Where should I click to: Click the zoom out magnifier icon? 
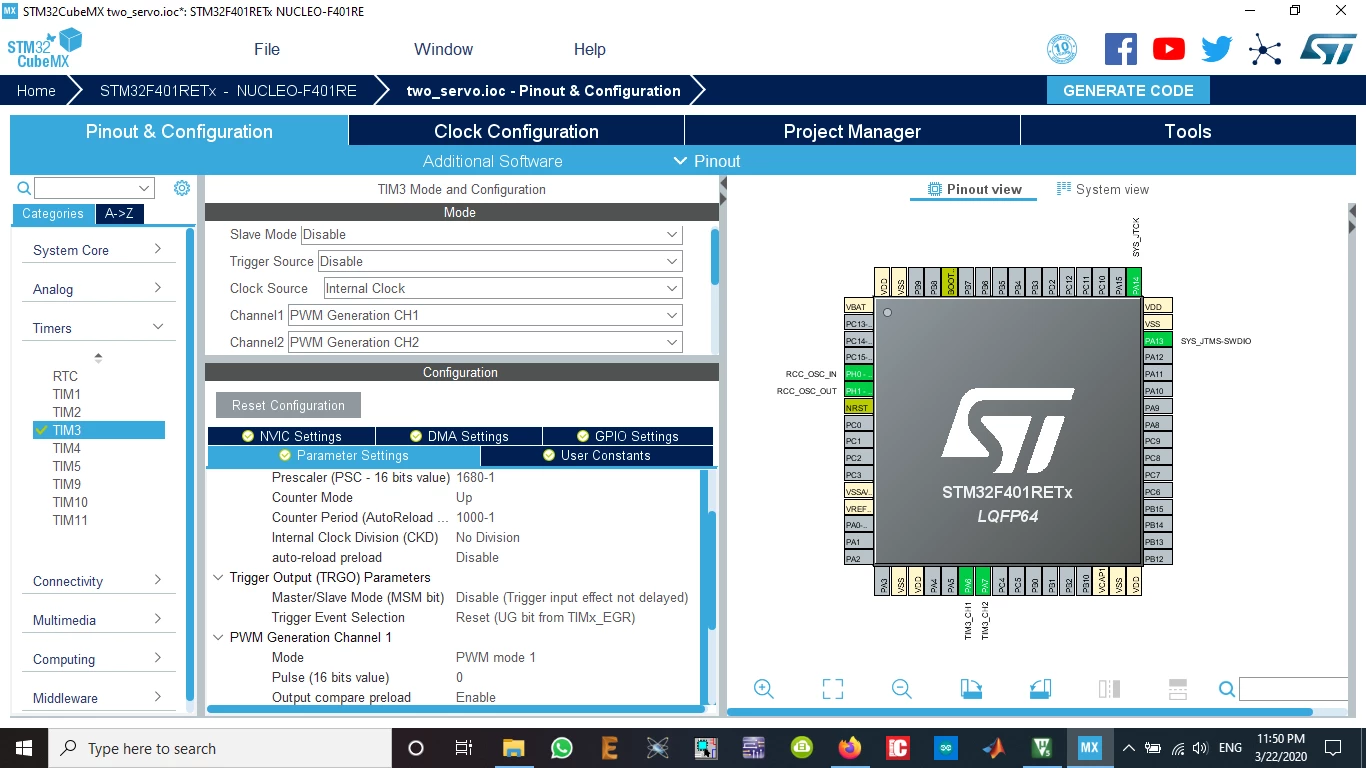[x=901, y=689]
